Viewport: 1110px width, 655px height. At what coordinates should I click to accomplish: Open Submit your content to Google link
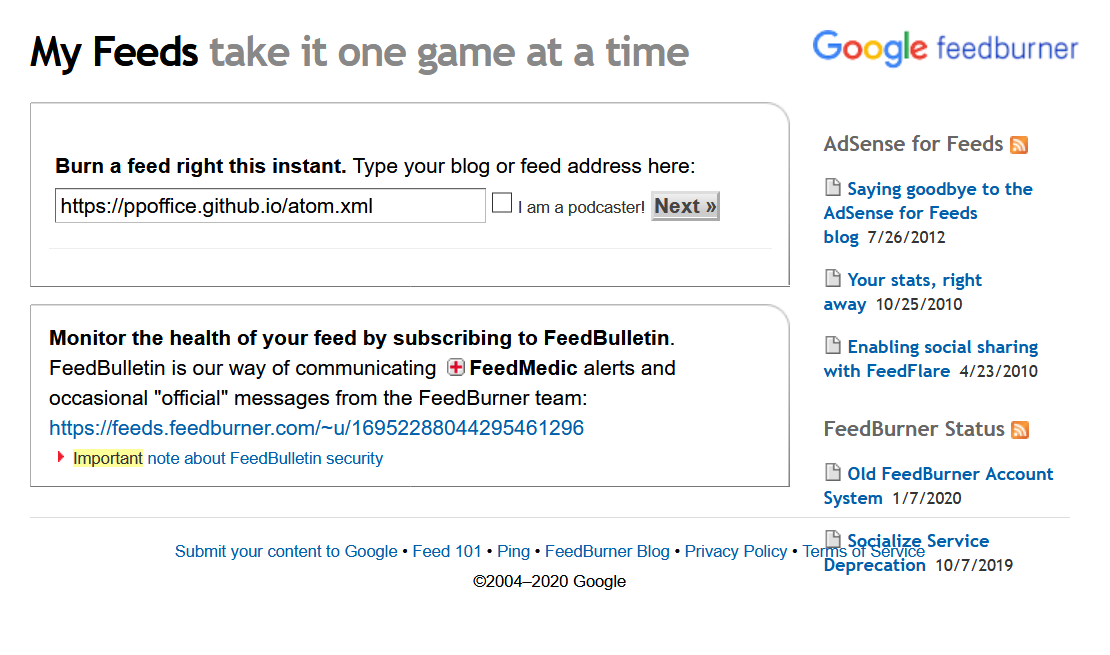tap(286, 551)
